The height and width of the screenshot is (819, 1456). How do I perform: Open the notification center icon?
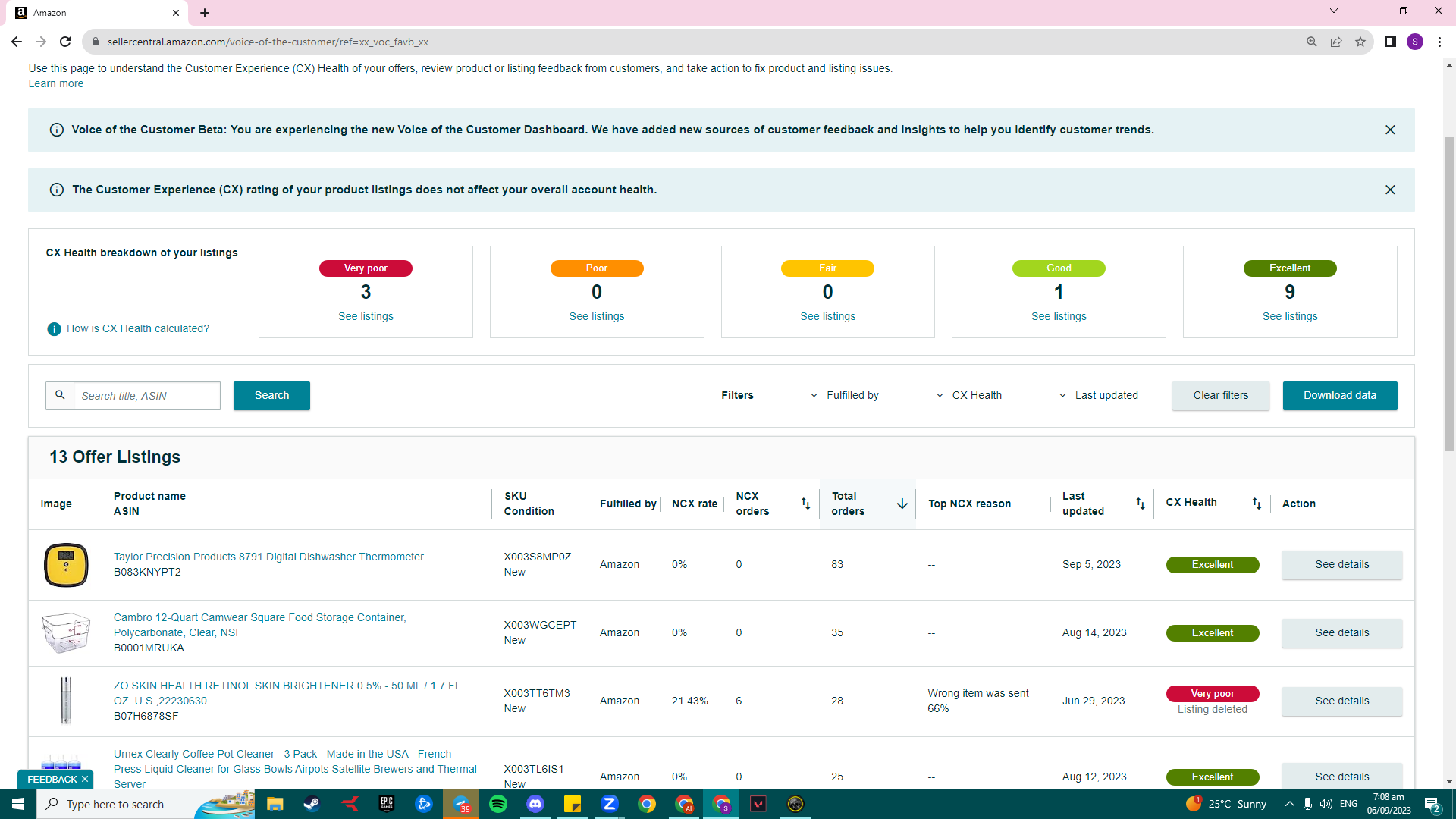click(1432, 804)
